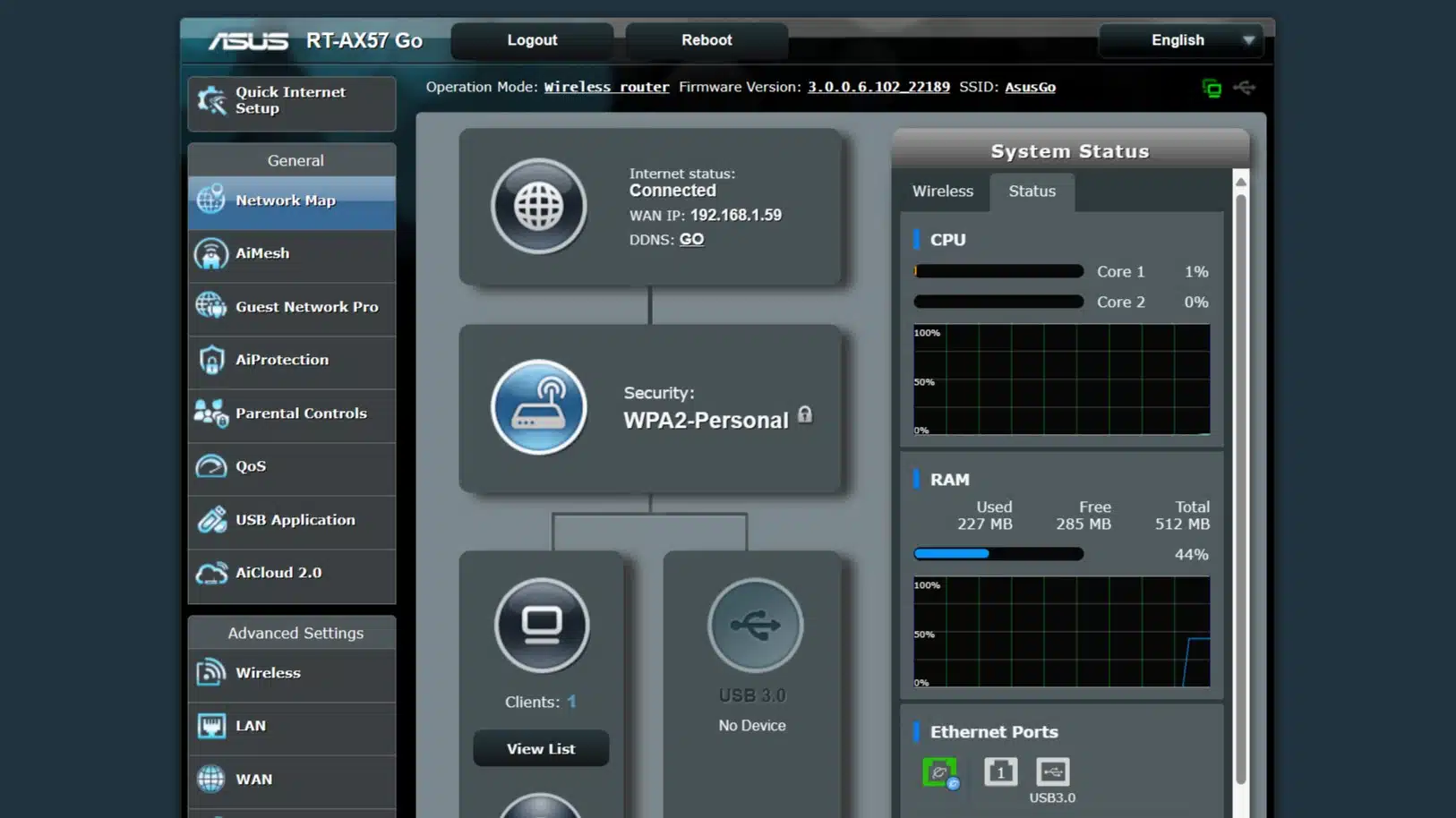Viewport: 1456px width, 818px height.
Task: Click the Clients computer icon
Action: coord(542,625)
